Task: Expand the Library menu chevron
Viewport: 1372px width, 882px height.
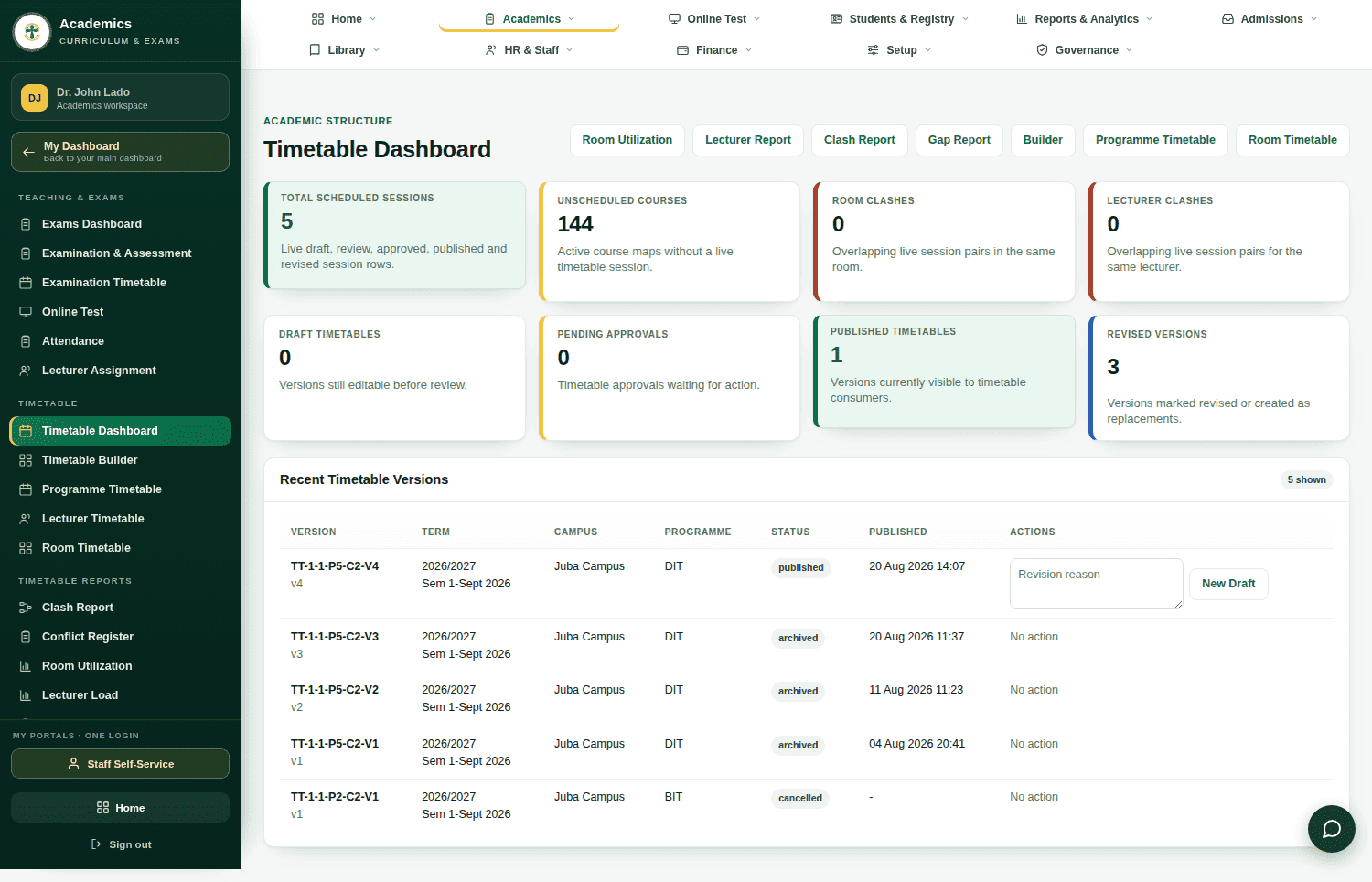Action: [x=376, y=50]
